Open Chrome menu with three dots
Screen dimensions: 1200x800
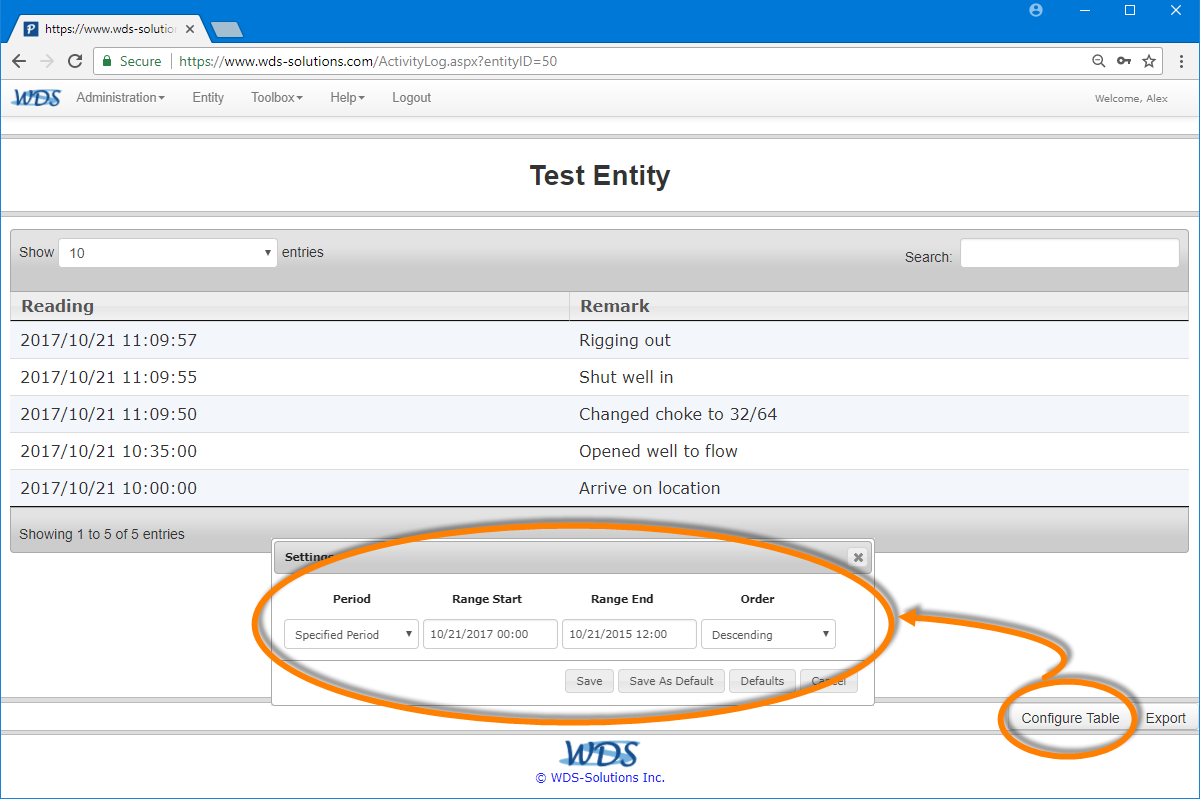pyautogui.click(x=1179, y=61)
